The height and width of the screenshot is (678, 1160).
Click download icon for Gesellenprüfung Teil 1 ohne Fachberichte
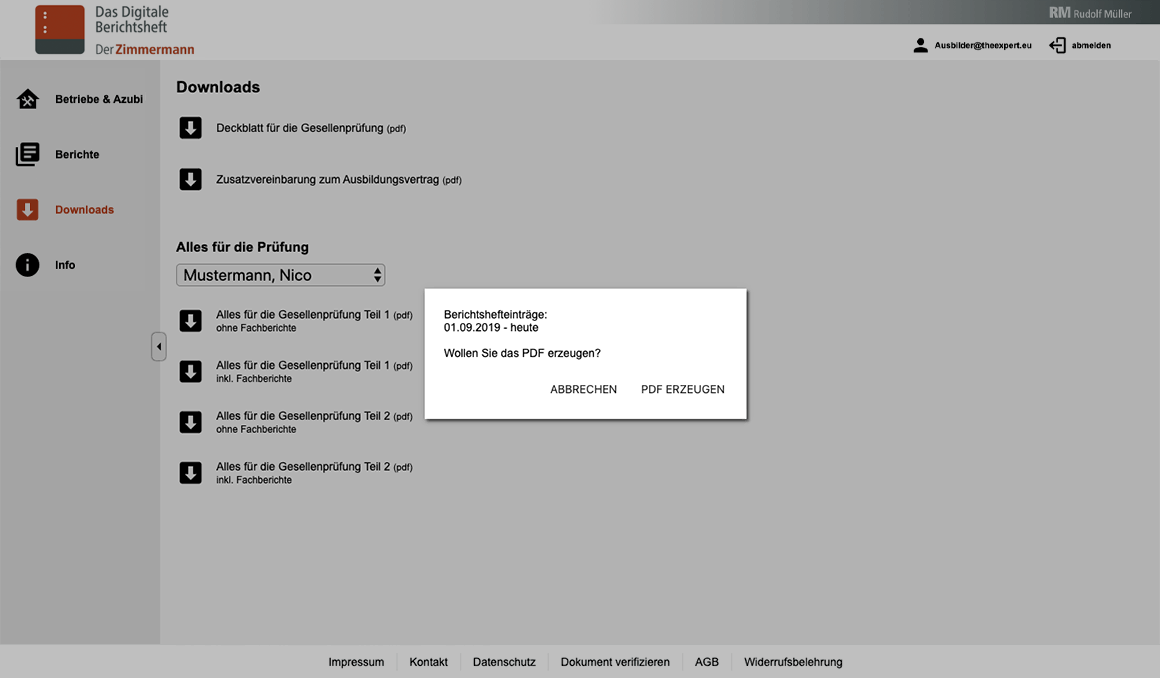[190, 320]
